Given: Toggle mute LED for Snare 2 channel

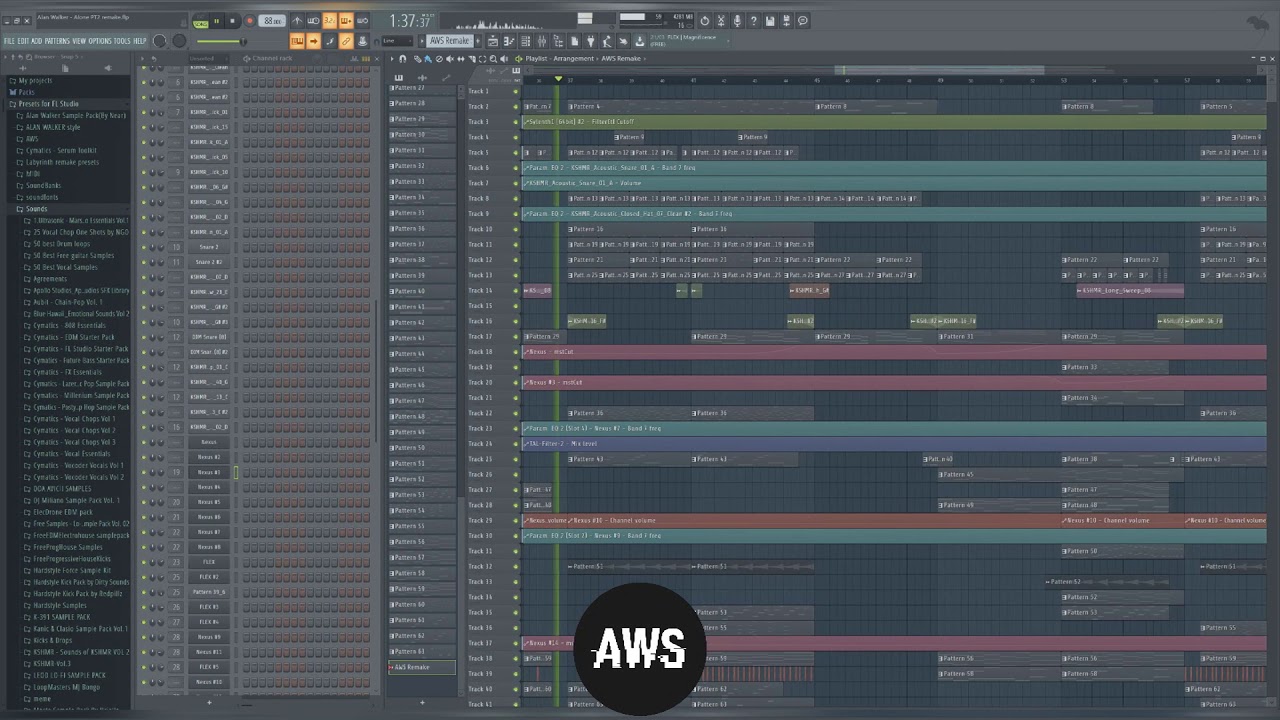Looking at the screenshot, I should point(144,247).
